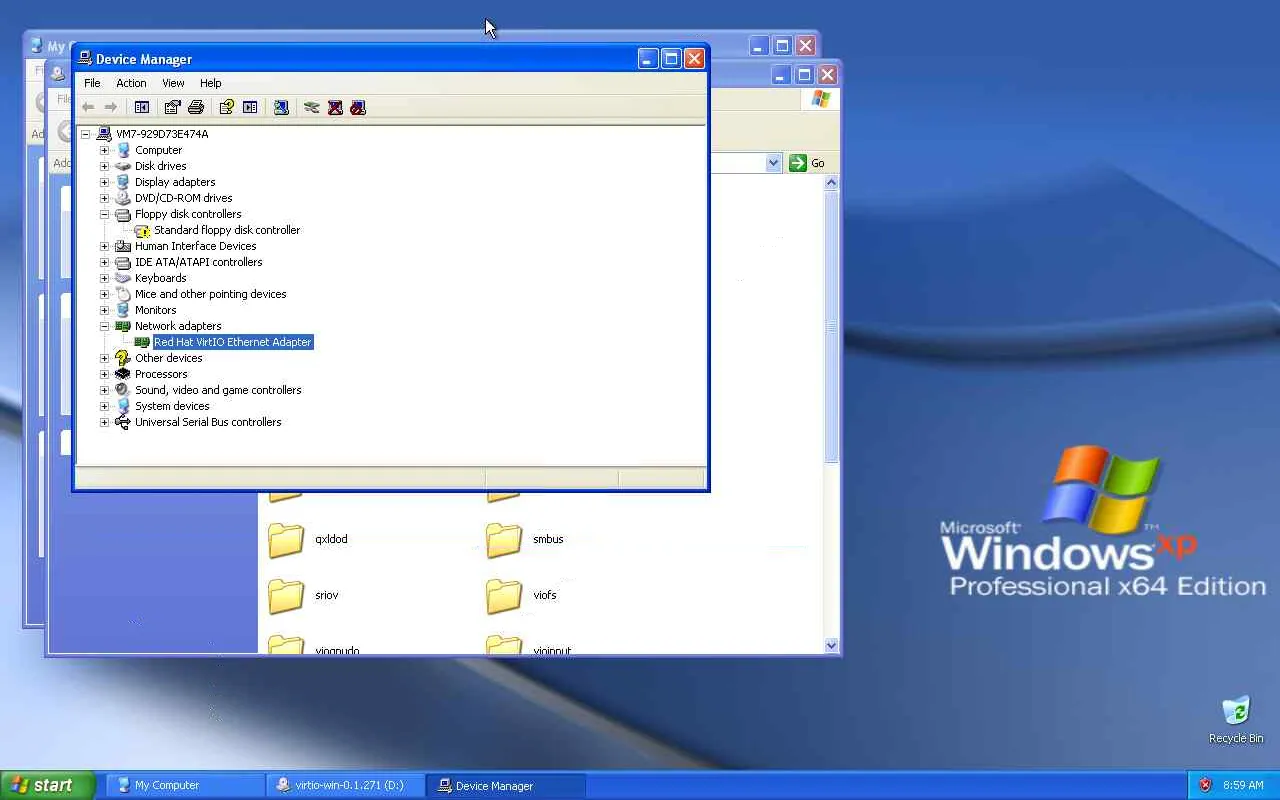
Task: Select the Monitors category icon
Action: [x=123, y=310]
